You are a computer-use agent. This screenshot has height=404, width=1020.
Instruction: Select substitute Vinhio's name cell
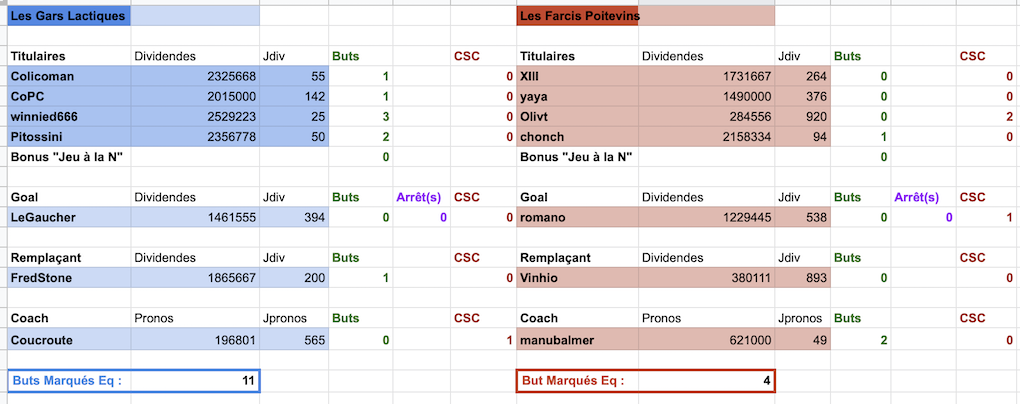coord(577,278)
